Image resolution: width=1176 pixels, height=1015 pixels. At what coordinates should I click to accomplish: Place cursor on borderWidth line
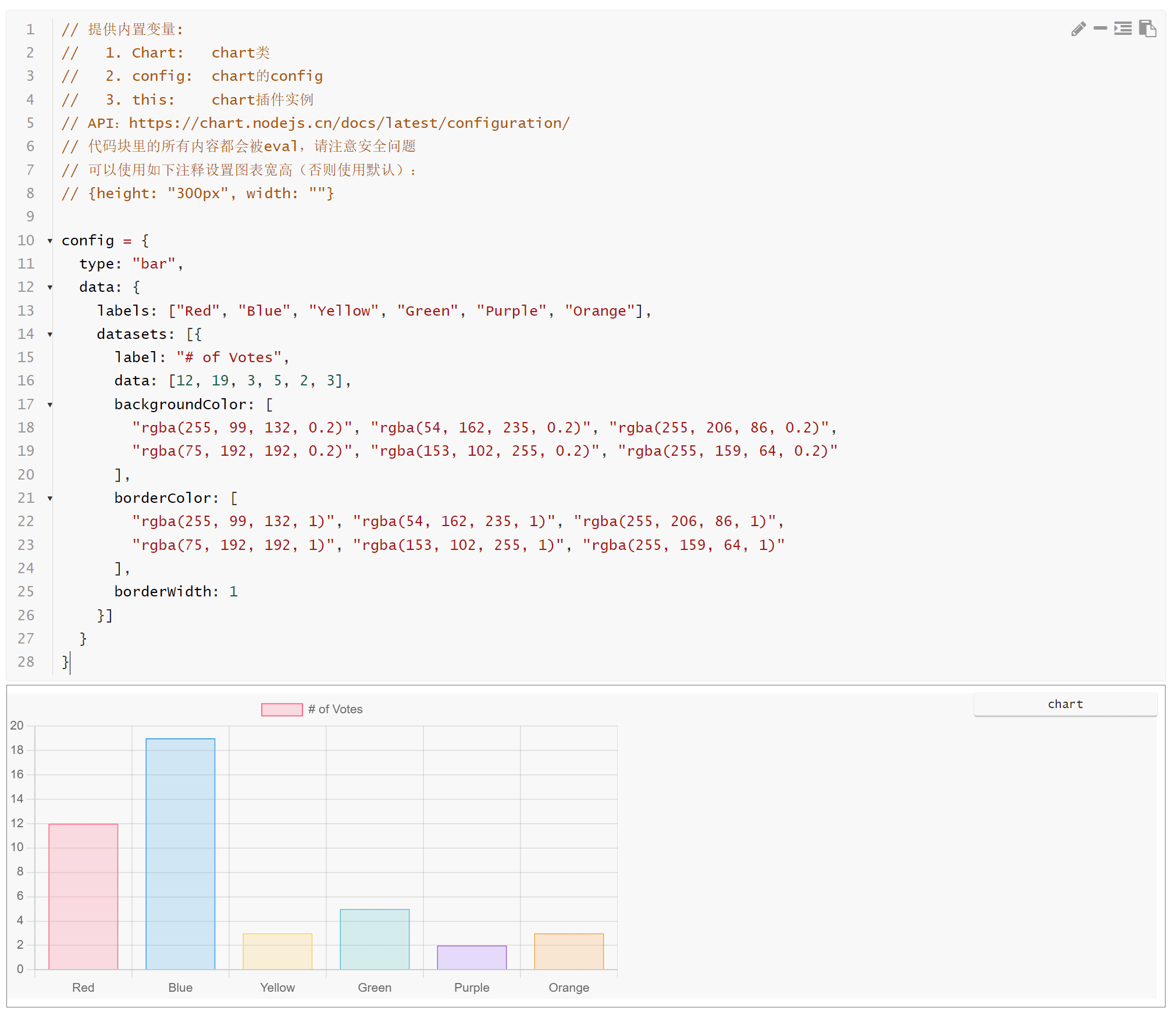[176, 592]
